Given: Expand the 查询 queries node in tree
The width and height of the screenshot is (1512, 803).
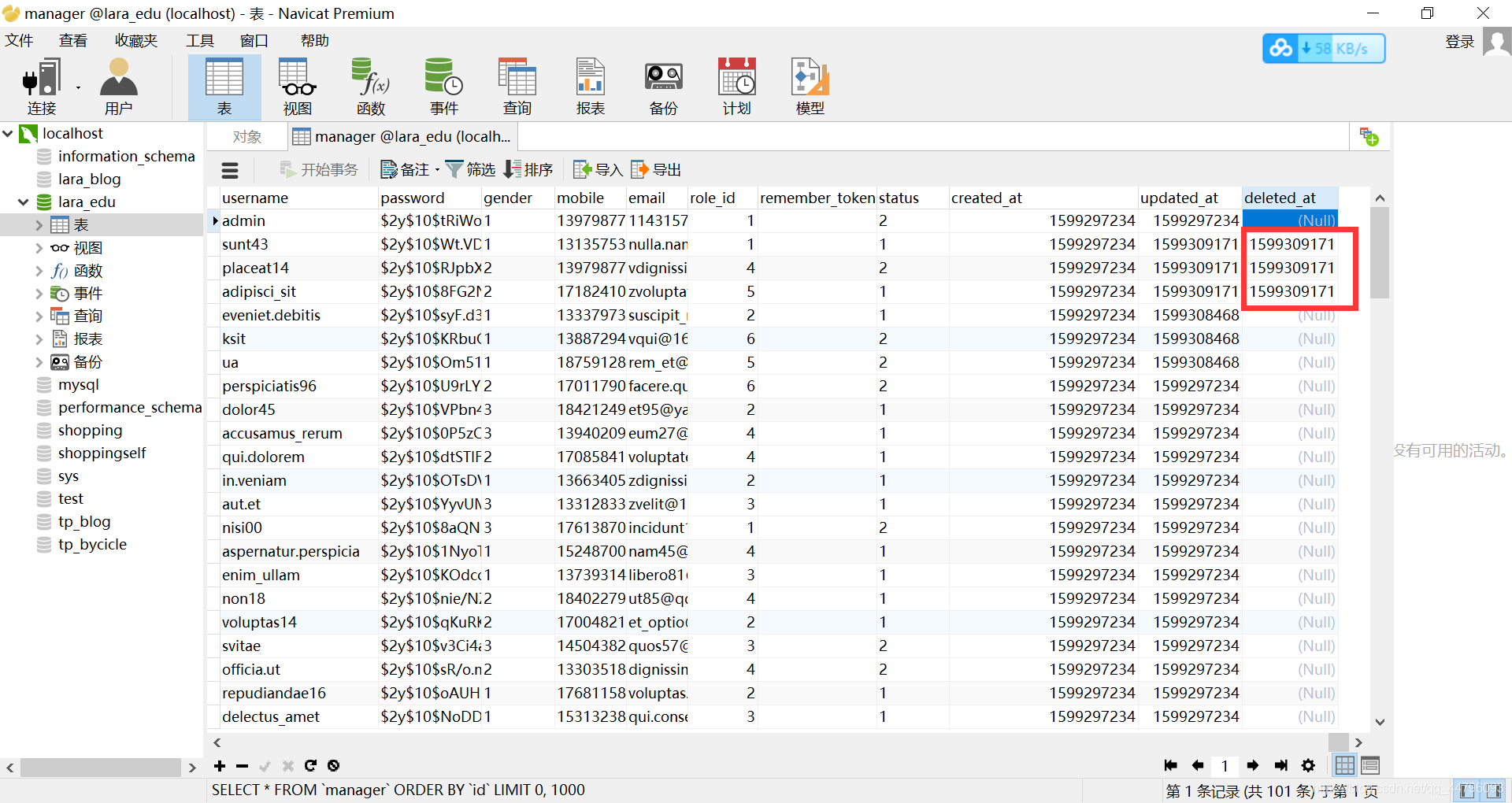Looking at the screenshot, I should [39, 316].
